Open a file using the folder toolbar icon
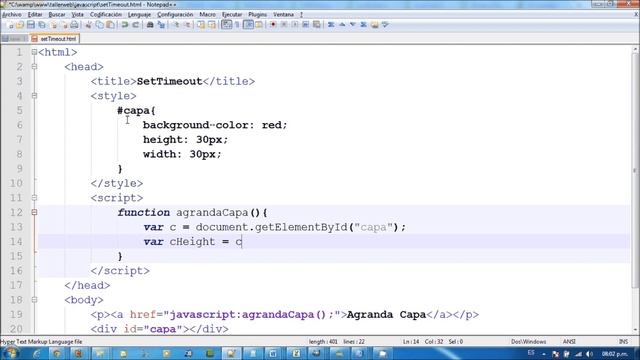Screen dimensions: 640x360 click(x=20, y=25)
